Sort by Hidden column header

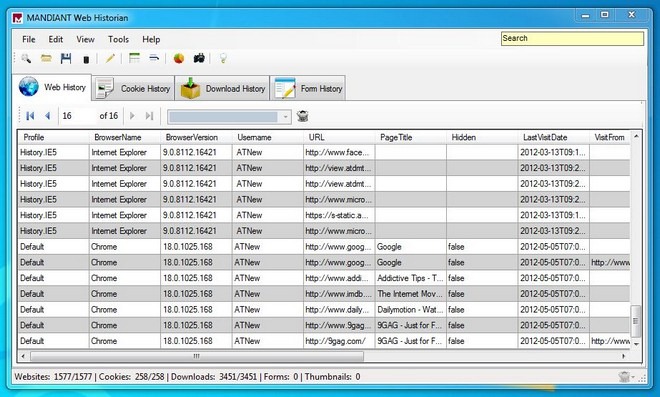point(482,137)
